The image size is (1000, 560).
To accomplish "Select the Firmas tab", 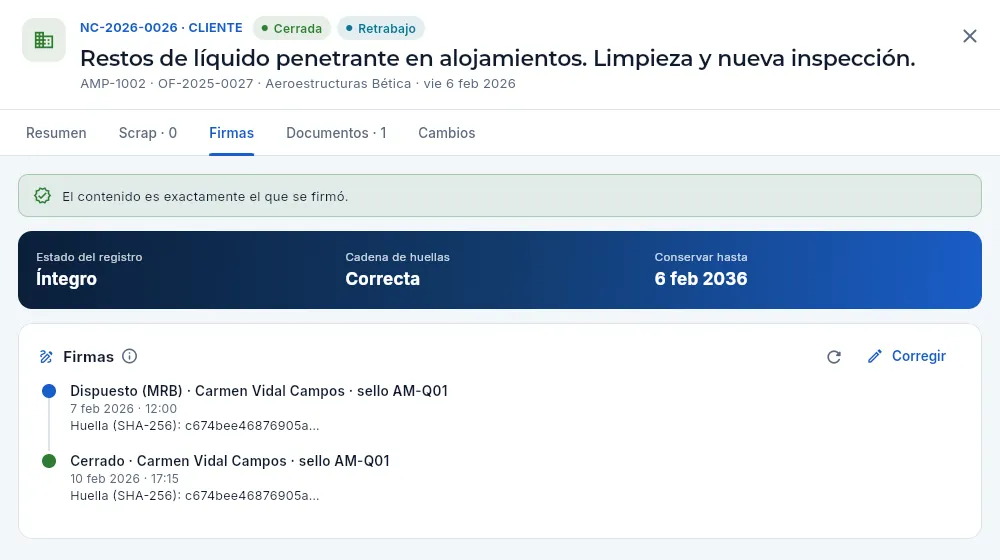I will (x=232, y=133).
